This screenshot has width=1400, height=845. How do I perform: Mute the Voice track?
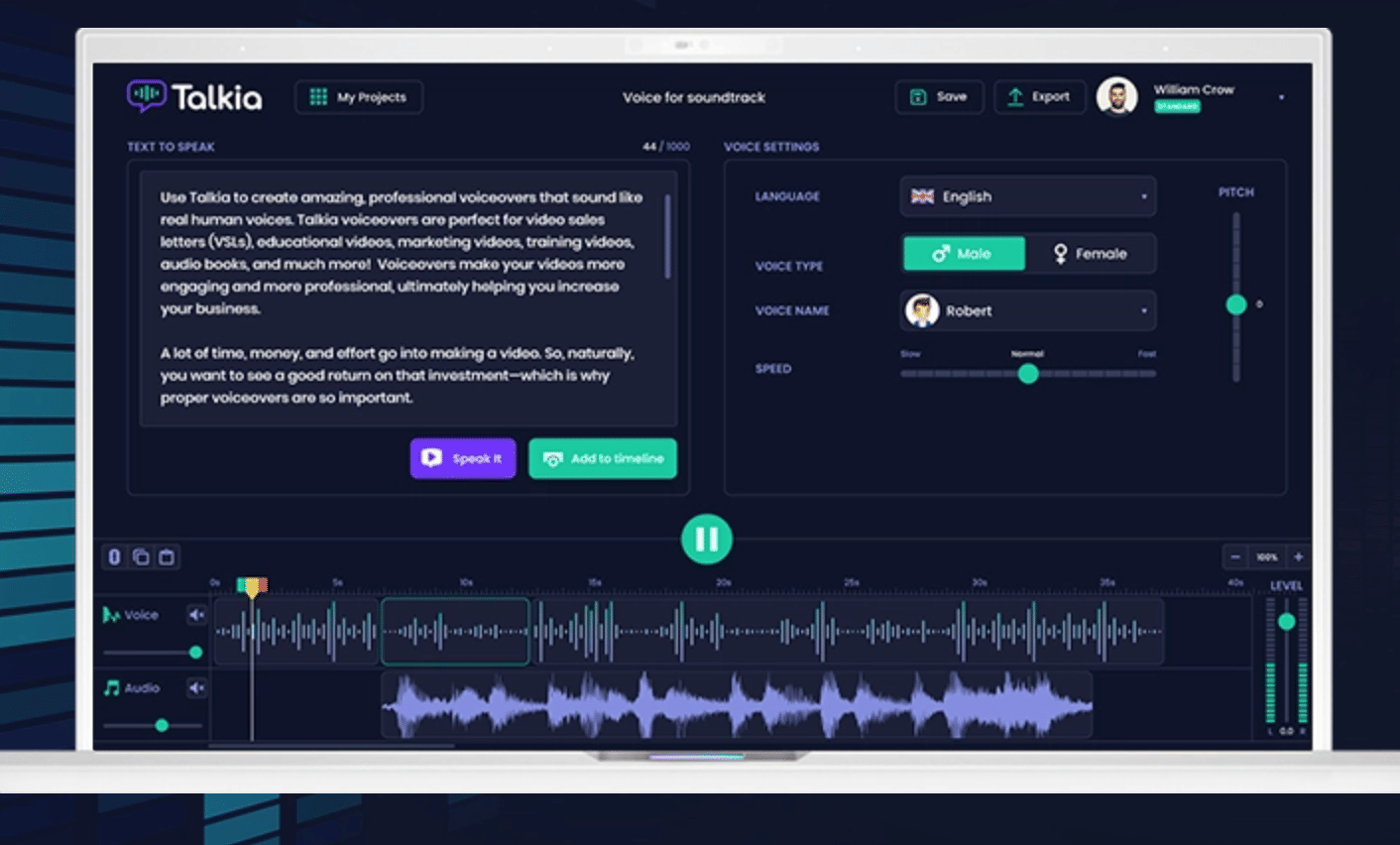196,615
